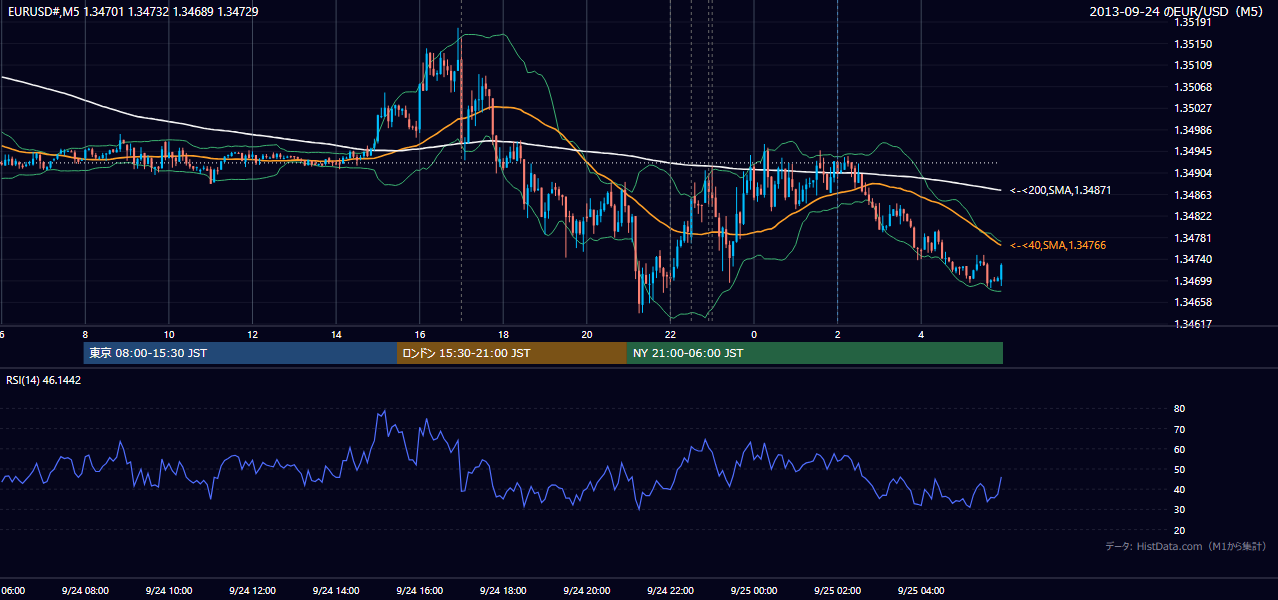Click price scale value 1.35109
The image size is (1278, 600).
click(x=1193, y=65)
